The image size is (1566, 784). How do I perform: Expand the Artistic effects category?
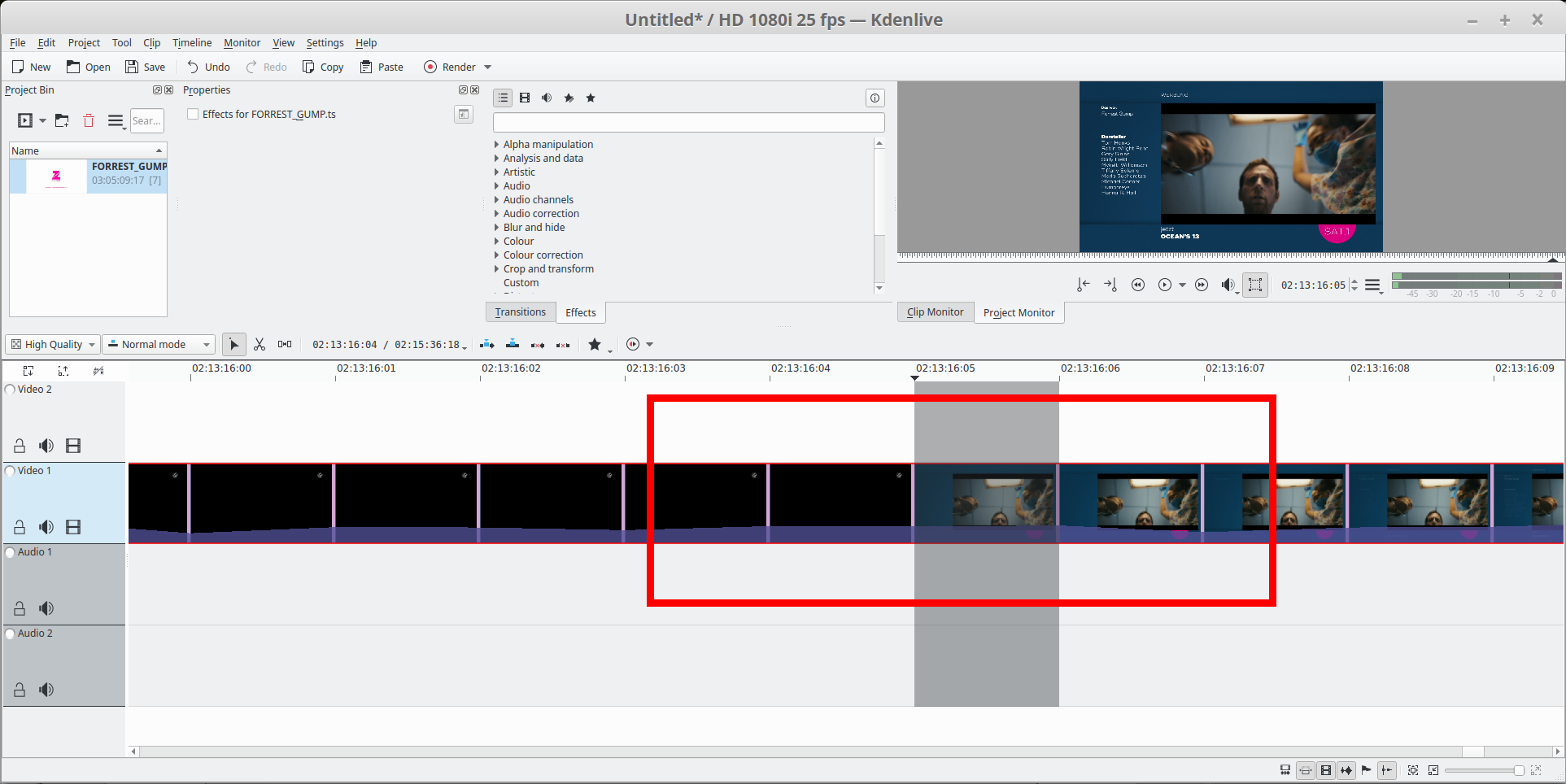click(x=496, y=172)
